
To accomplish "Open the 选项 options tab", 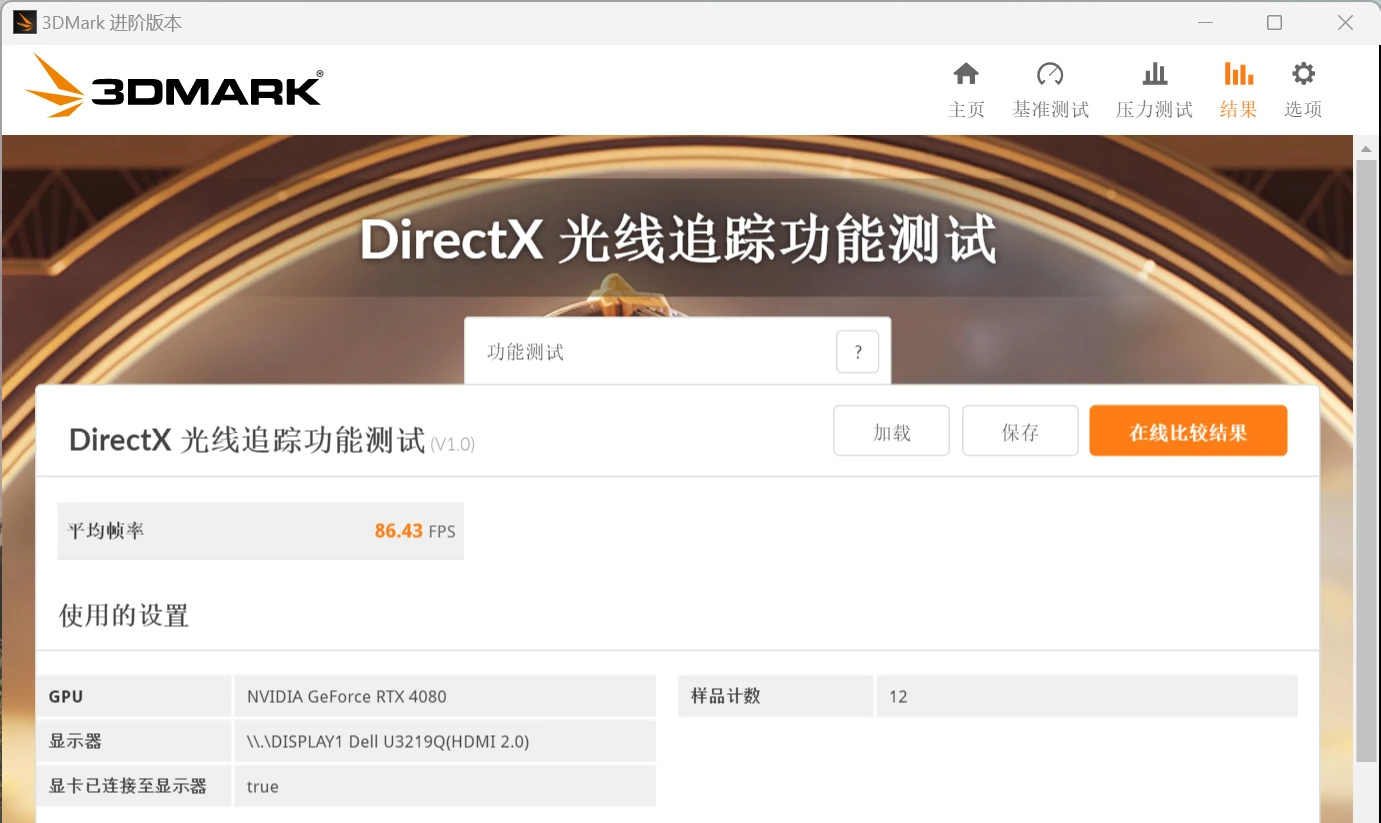I will click(x=1303, y=90).
